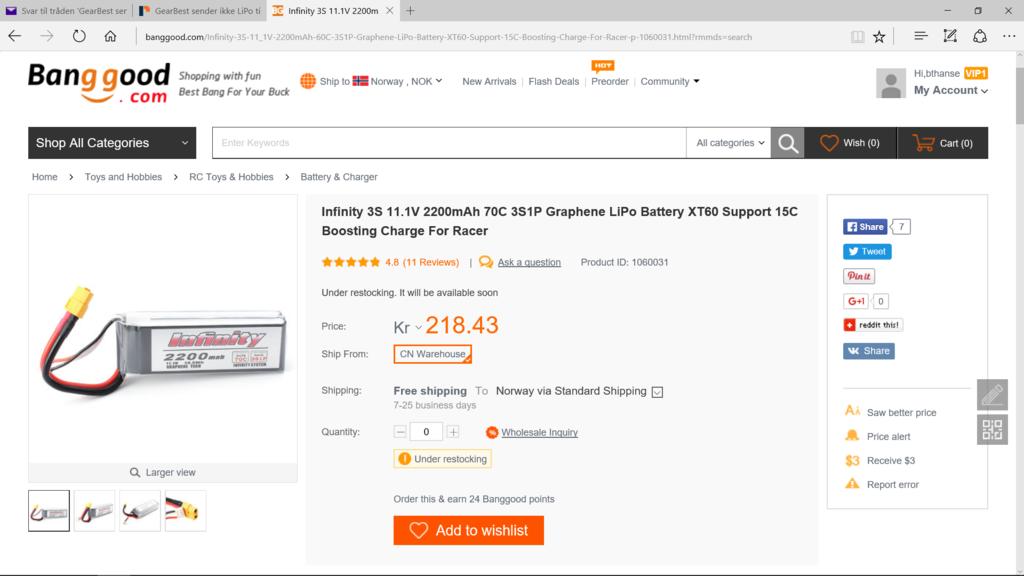This screenshot has height=576, width=1024.
Task: Tweet this product on Twitter
Action: (x=867, y=252)
